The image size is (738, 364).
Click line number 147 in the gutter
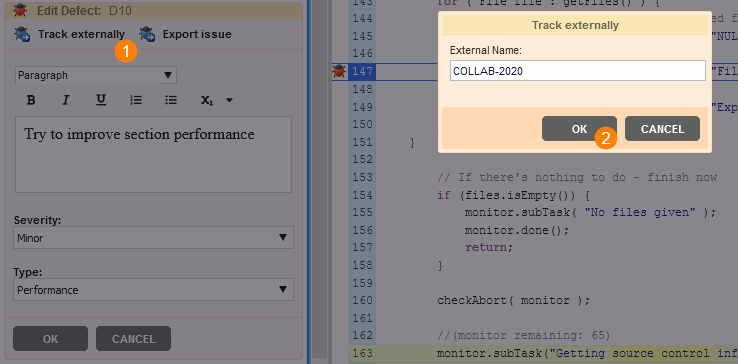[362, 71]
